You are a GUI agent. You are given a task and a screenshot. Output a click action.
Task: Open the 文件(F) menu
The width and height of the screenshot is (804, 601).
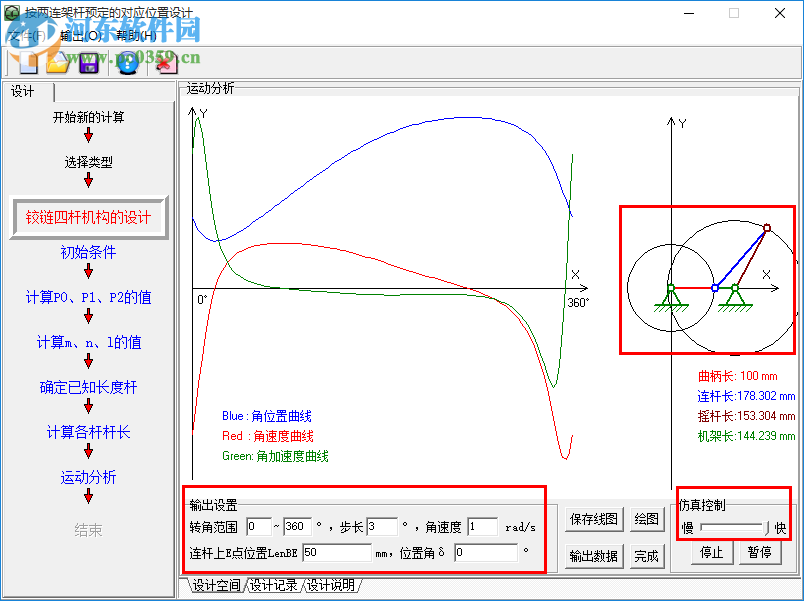coord(27,35)
